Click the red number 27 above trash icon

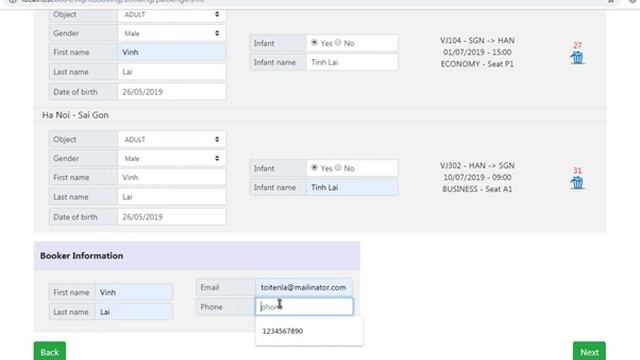(577, 45)
